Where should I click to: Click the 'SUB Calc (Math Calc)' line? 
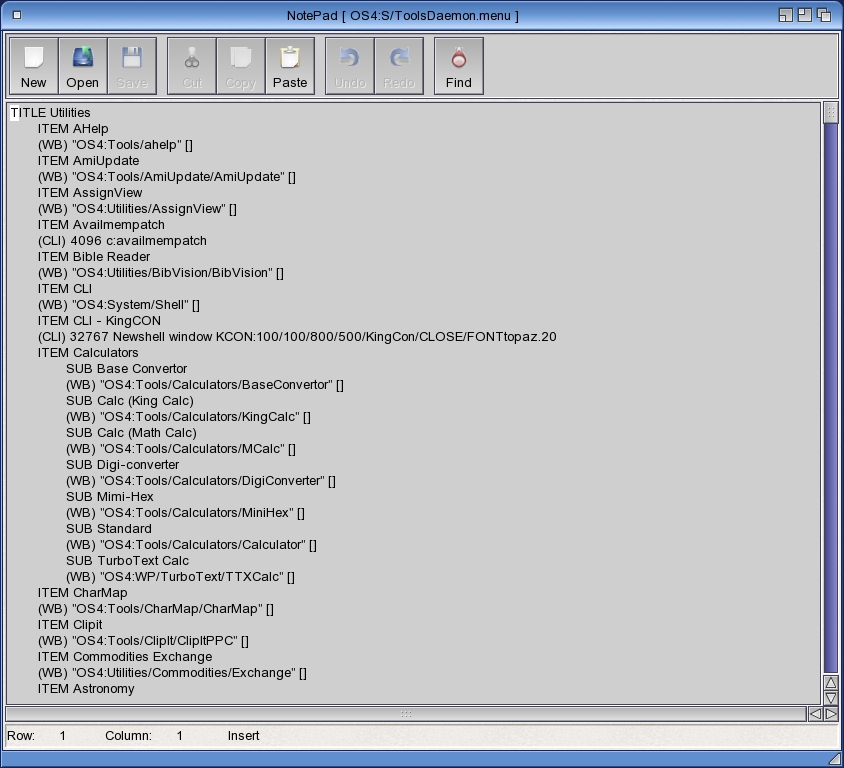point(131,433)
